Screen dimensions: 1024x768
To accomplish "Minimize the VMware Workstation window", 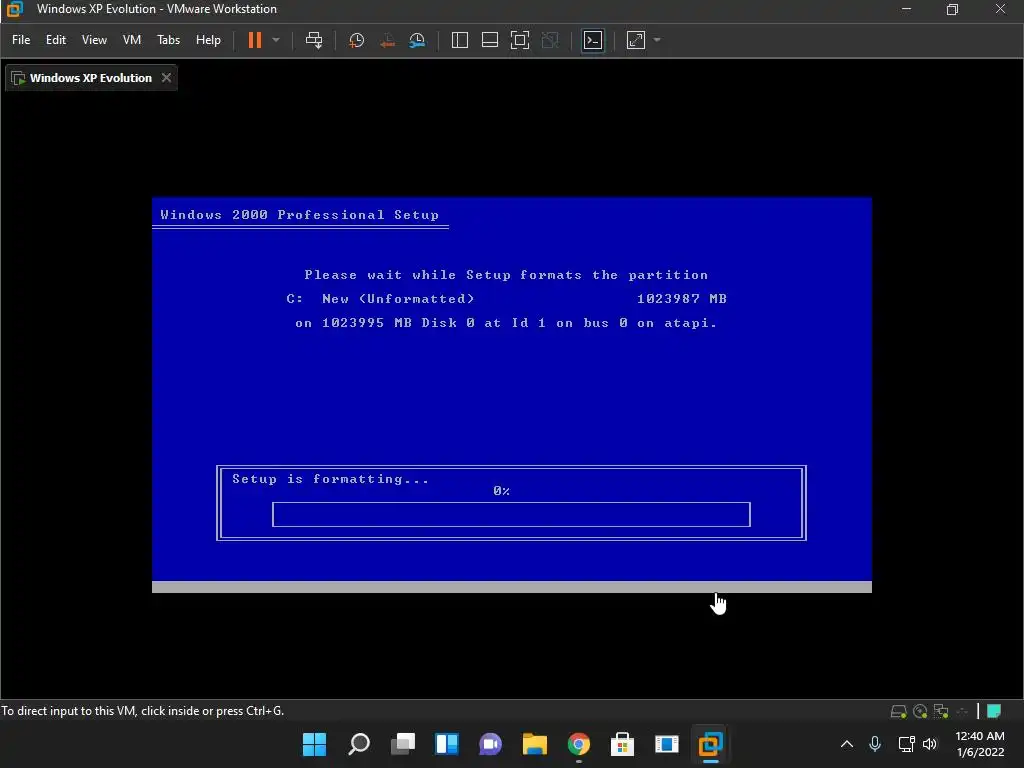I will click(x=906, y=9).
